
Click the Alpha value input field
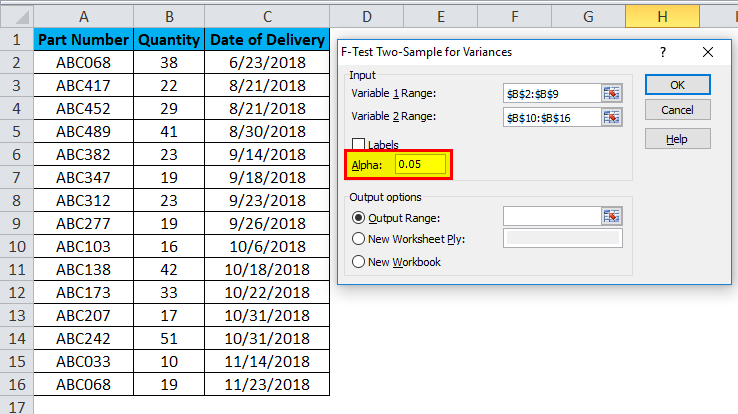point(420,164)
